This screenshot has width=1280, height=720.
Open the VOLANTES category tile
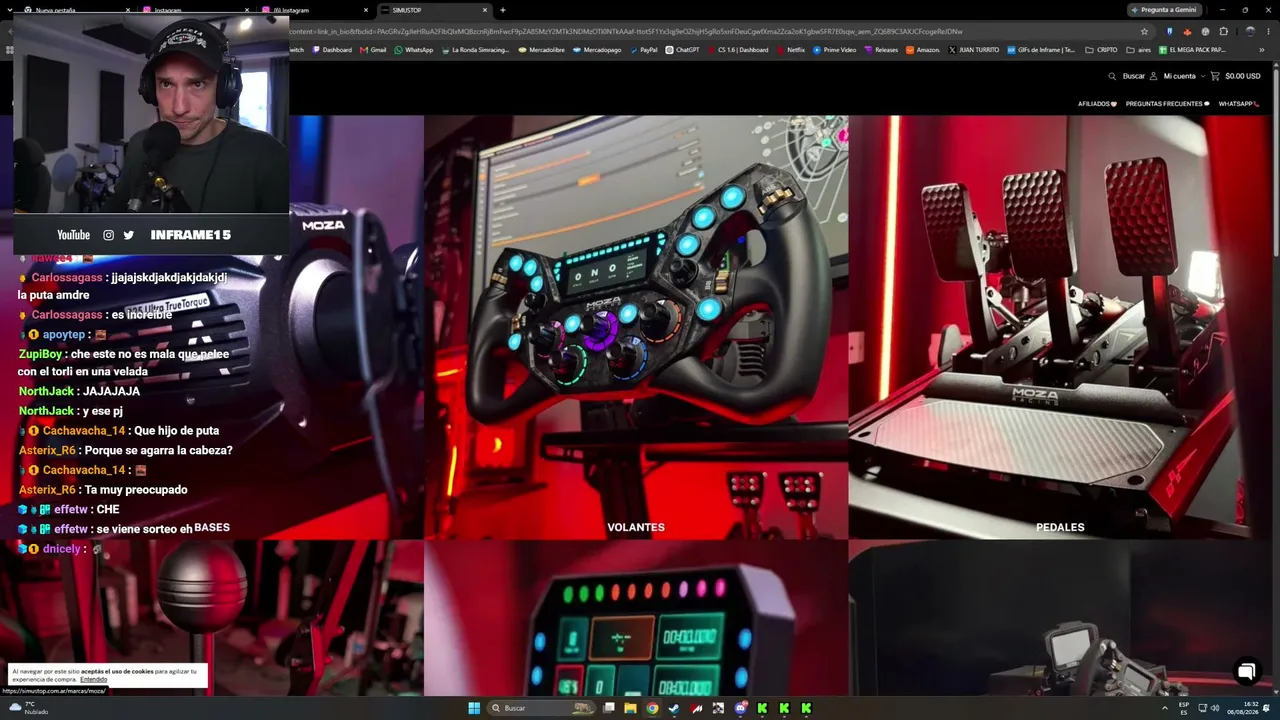click(636, 327)
